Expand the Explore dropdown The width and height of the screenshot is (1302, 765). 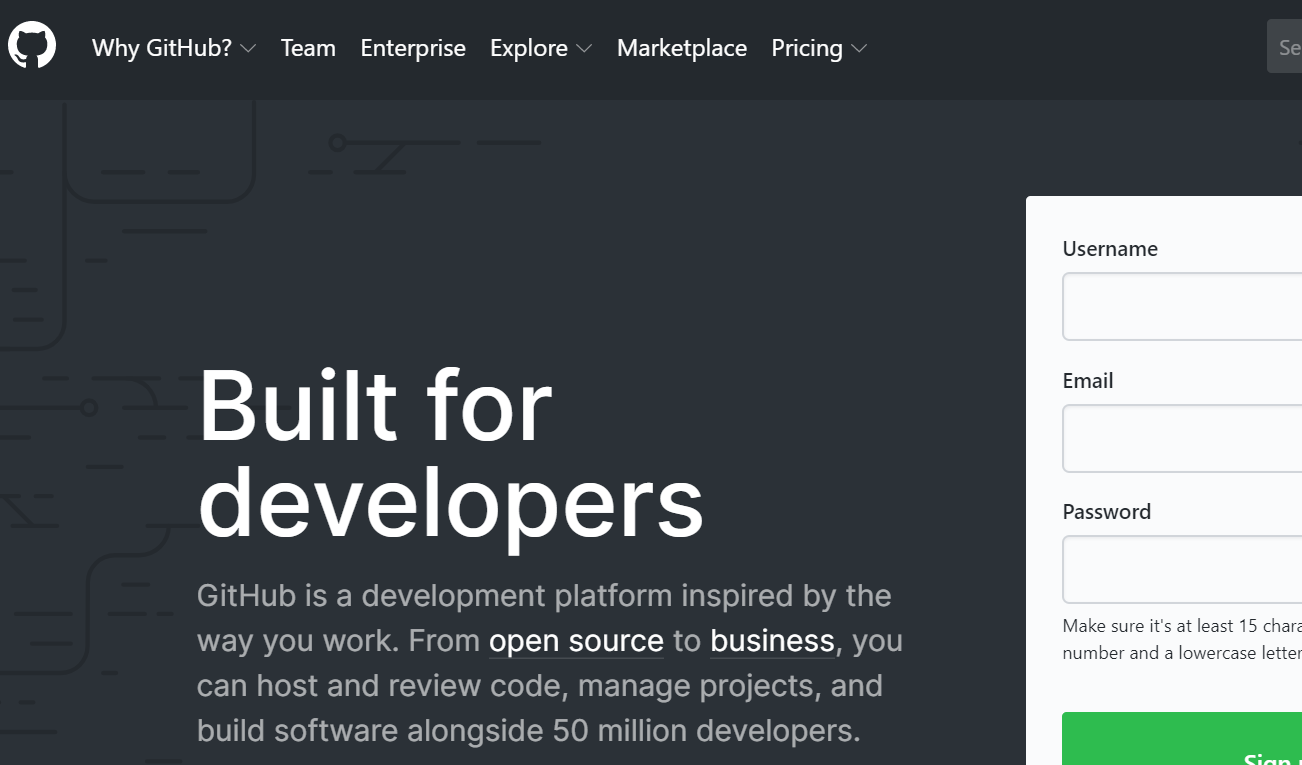[x=541, y=48]
